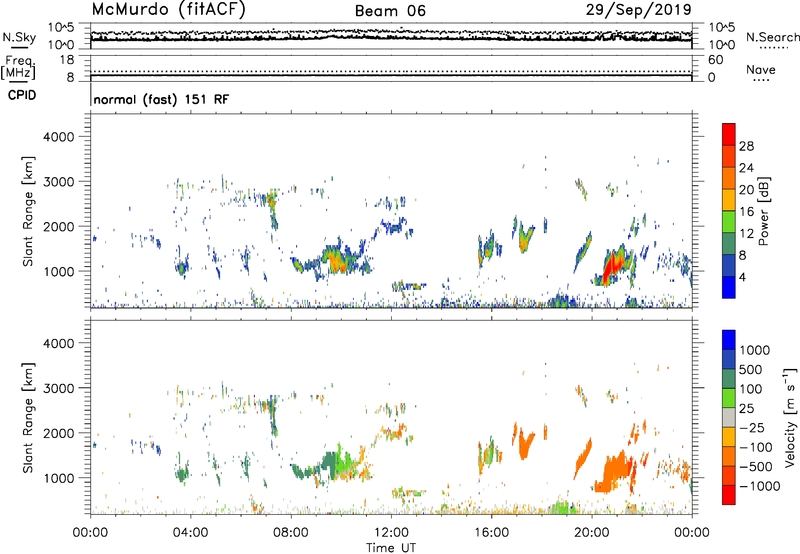This screenshot has height=554, width=800.
Task: Click the right '10^0' noise axis label
Action: [722, 45]
